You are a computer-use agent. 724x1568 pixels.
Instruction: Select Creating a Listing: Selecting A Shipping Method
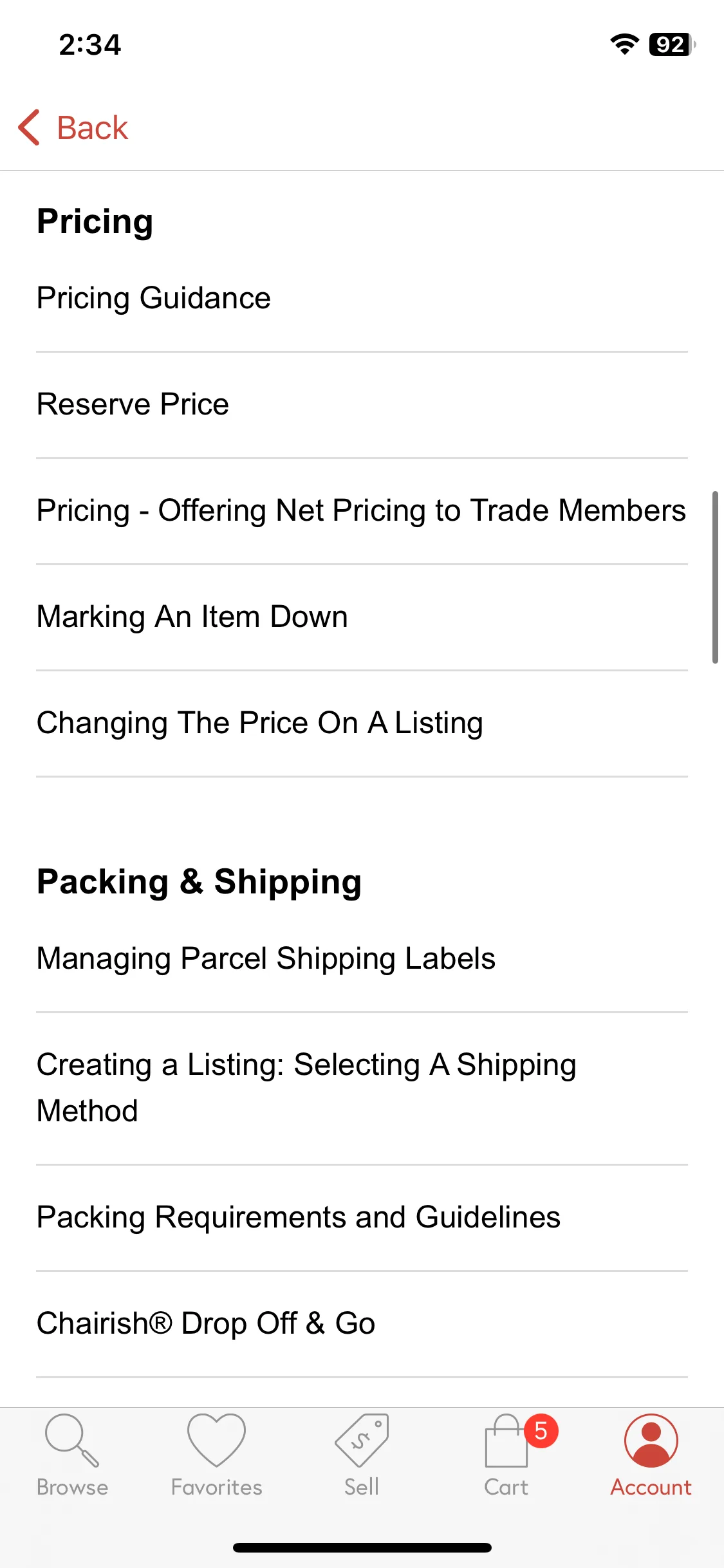[x=362, y=1088]
